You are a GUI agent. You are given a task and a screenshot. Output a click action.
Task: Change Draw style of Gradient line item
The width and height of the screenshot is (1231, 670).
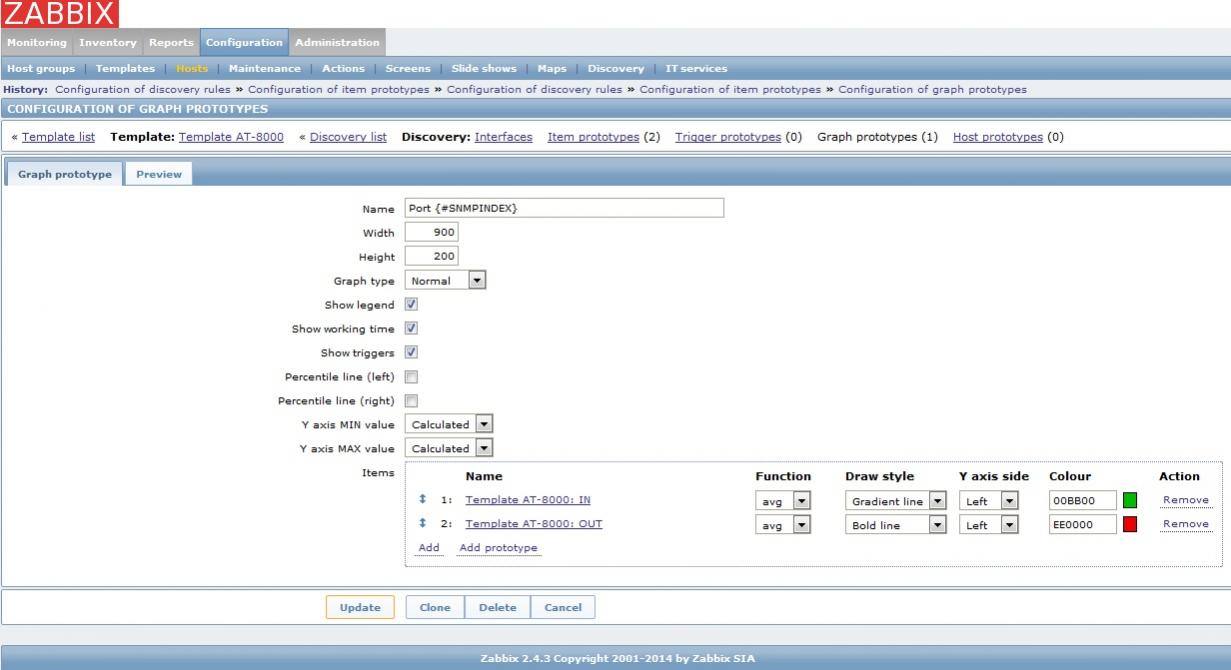895,500
